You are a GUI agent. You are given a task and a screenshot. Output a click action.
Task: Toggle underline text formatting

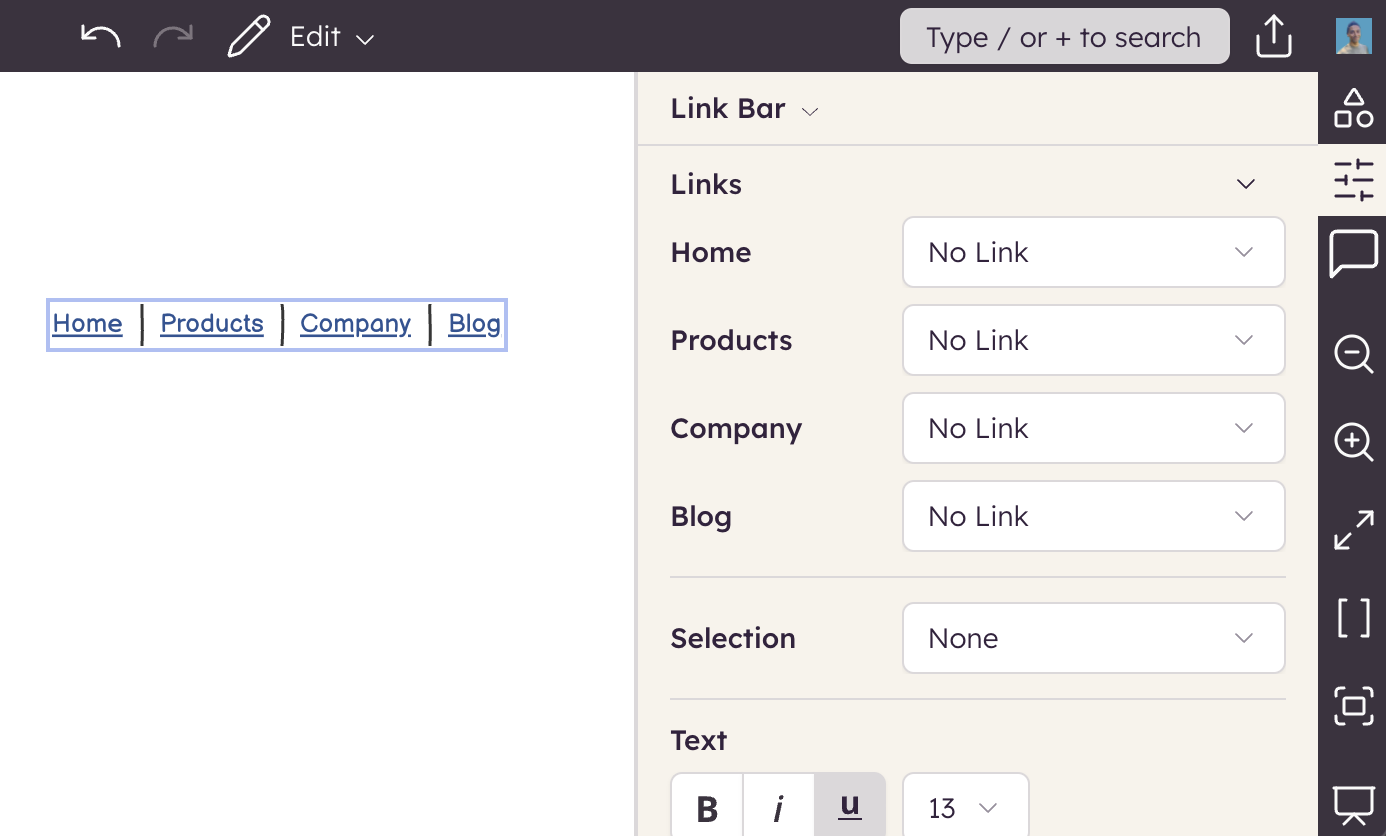[850, 806]
